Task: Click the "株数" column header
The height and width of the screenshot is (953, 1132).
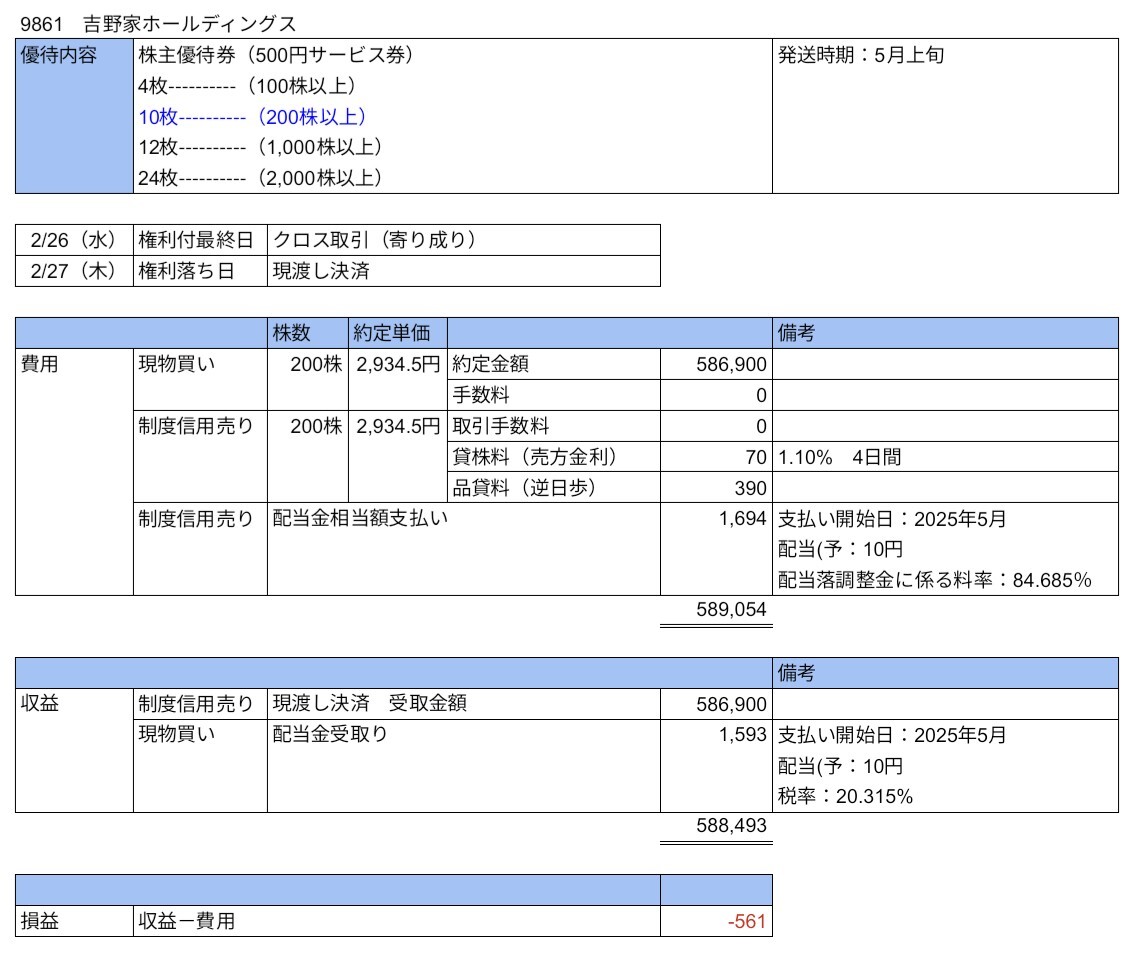Action: [x=308, y=333]
